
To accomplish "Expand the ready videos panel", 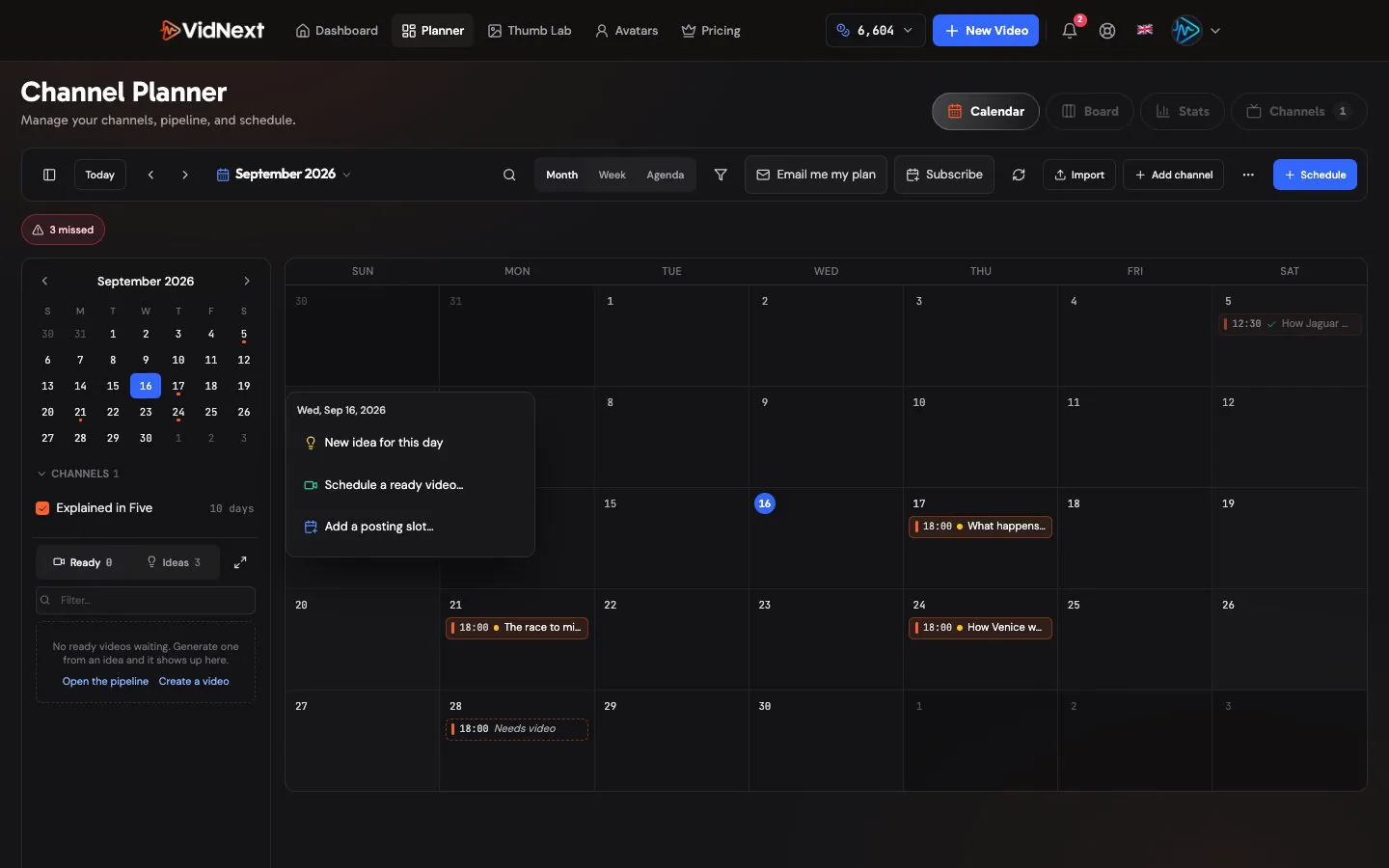I will (x=240, y=562).
